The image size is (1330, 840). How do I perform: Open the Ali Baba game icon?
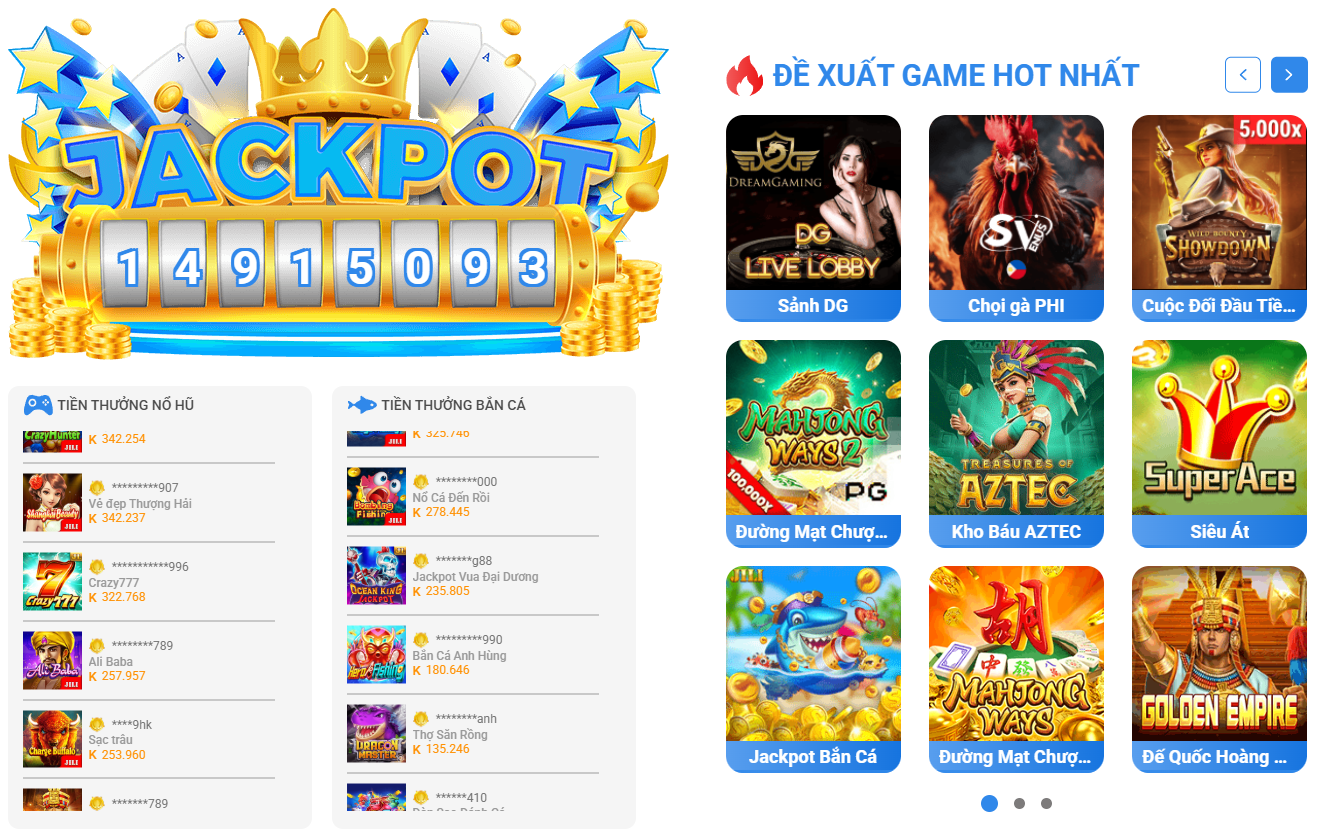click(52, 660)
